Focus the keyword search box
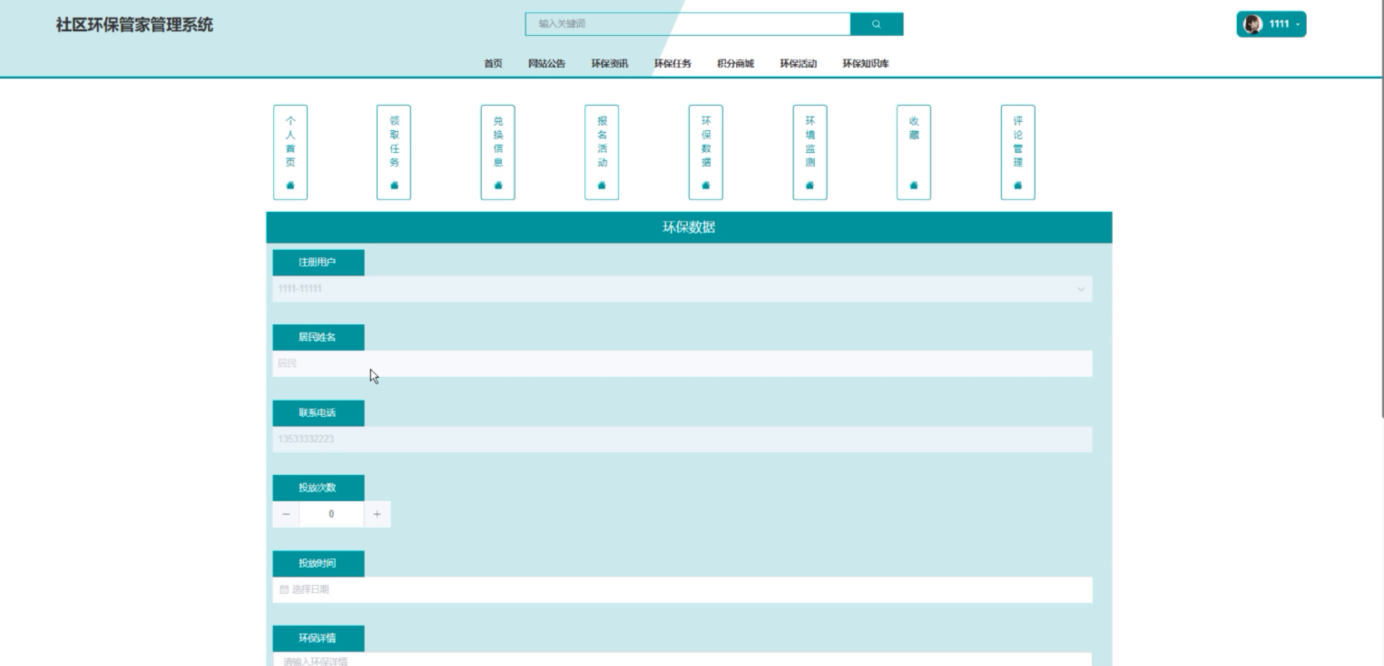 (687, 24)
